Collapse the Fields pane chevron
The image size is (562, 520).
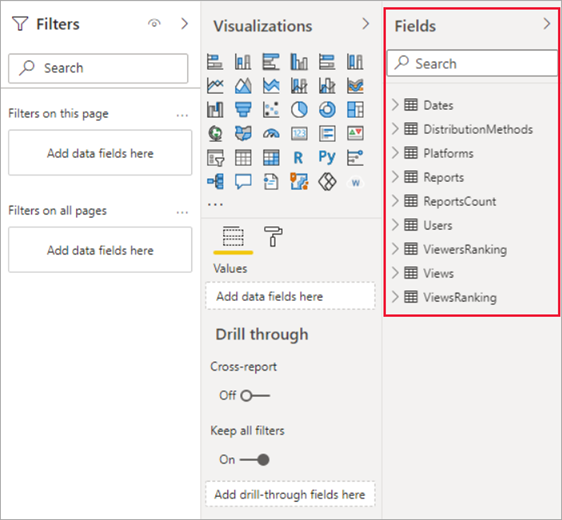[547, 24]
